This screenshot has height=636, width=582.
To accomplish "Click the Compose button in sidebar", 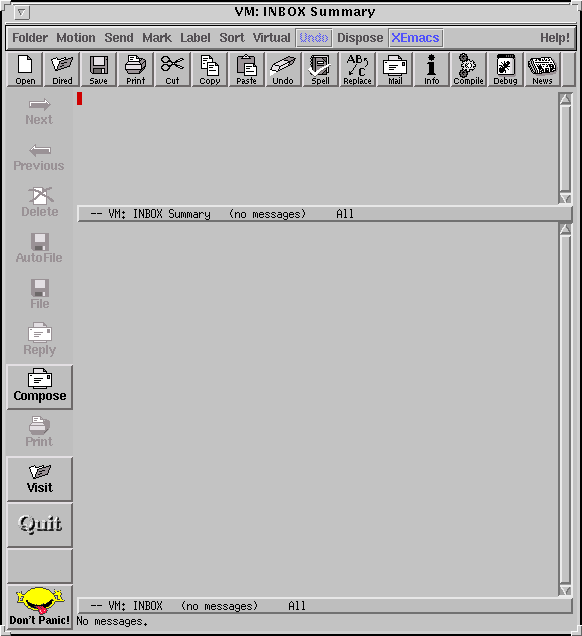I will pyautogui.click(x=40, y=387).
